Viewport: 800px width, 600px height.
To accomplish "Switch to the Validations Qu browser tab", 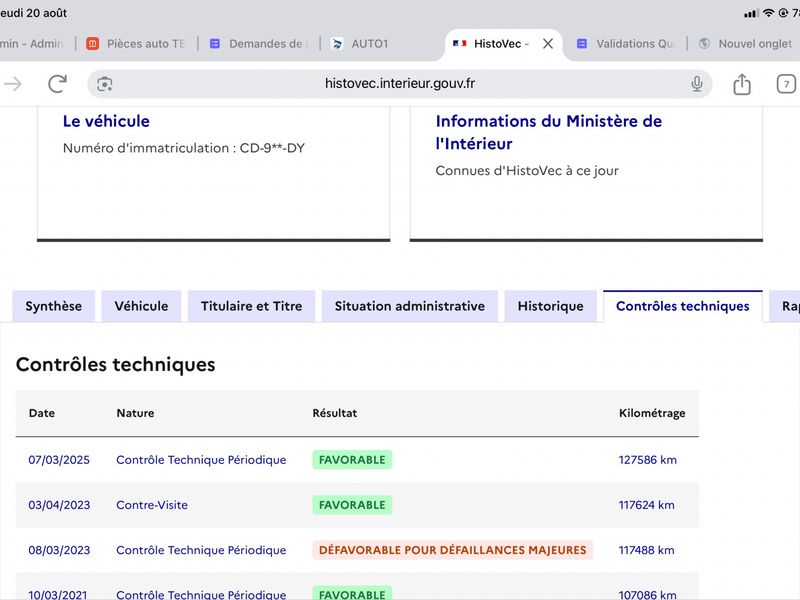I will 628,44.
